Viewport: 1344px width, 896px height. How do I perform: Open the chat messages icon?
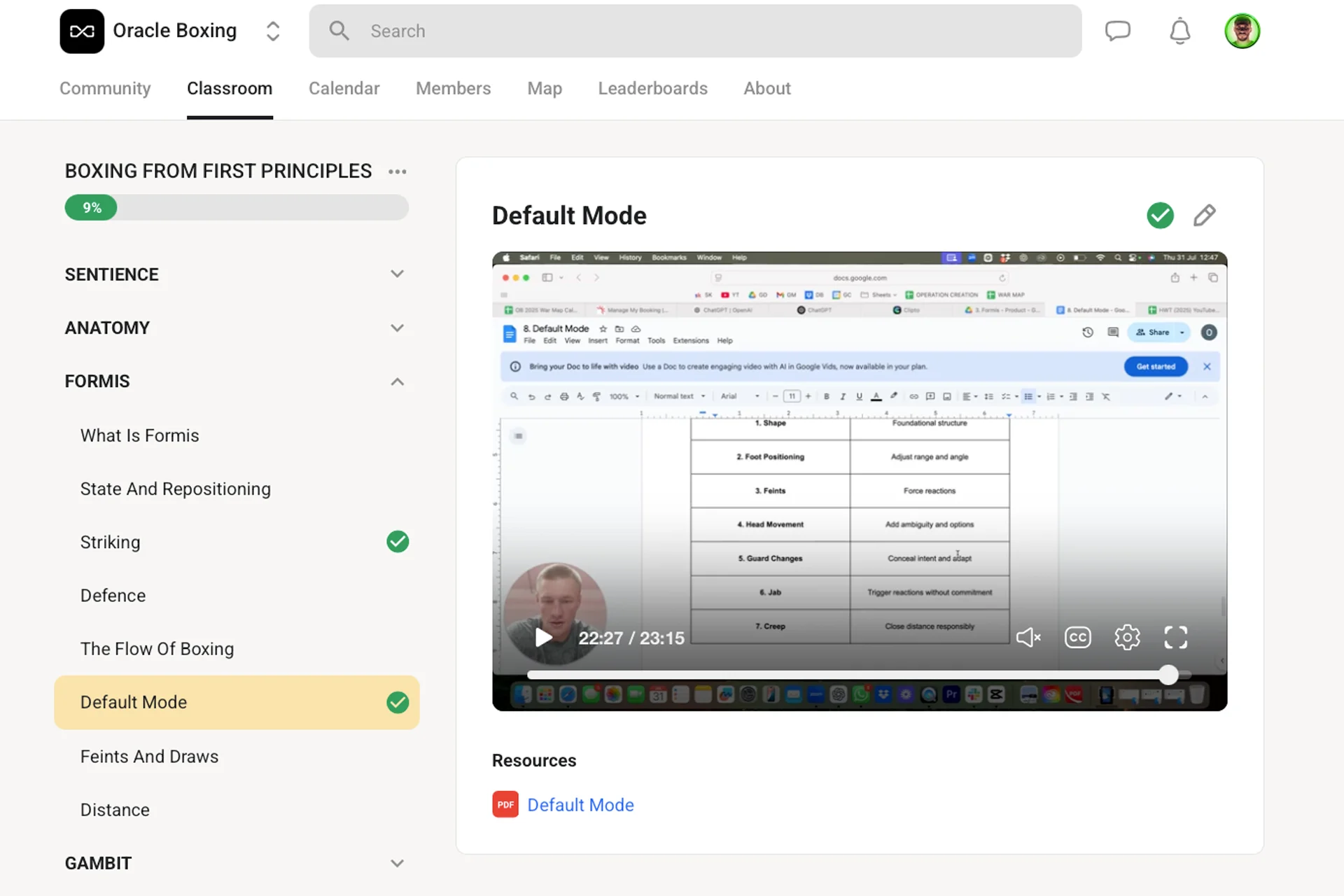point(1117,31)
